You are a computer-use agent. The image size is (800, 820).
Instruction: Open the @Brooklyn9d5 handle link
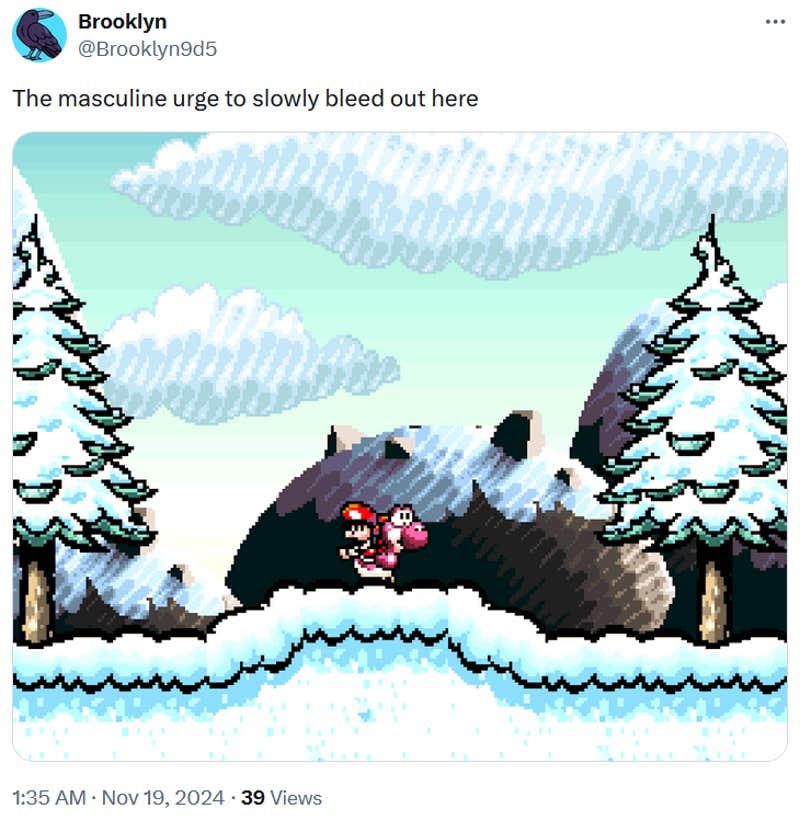tap(147, 49)
